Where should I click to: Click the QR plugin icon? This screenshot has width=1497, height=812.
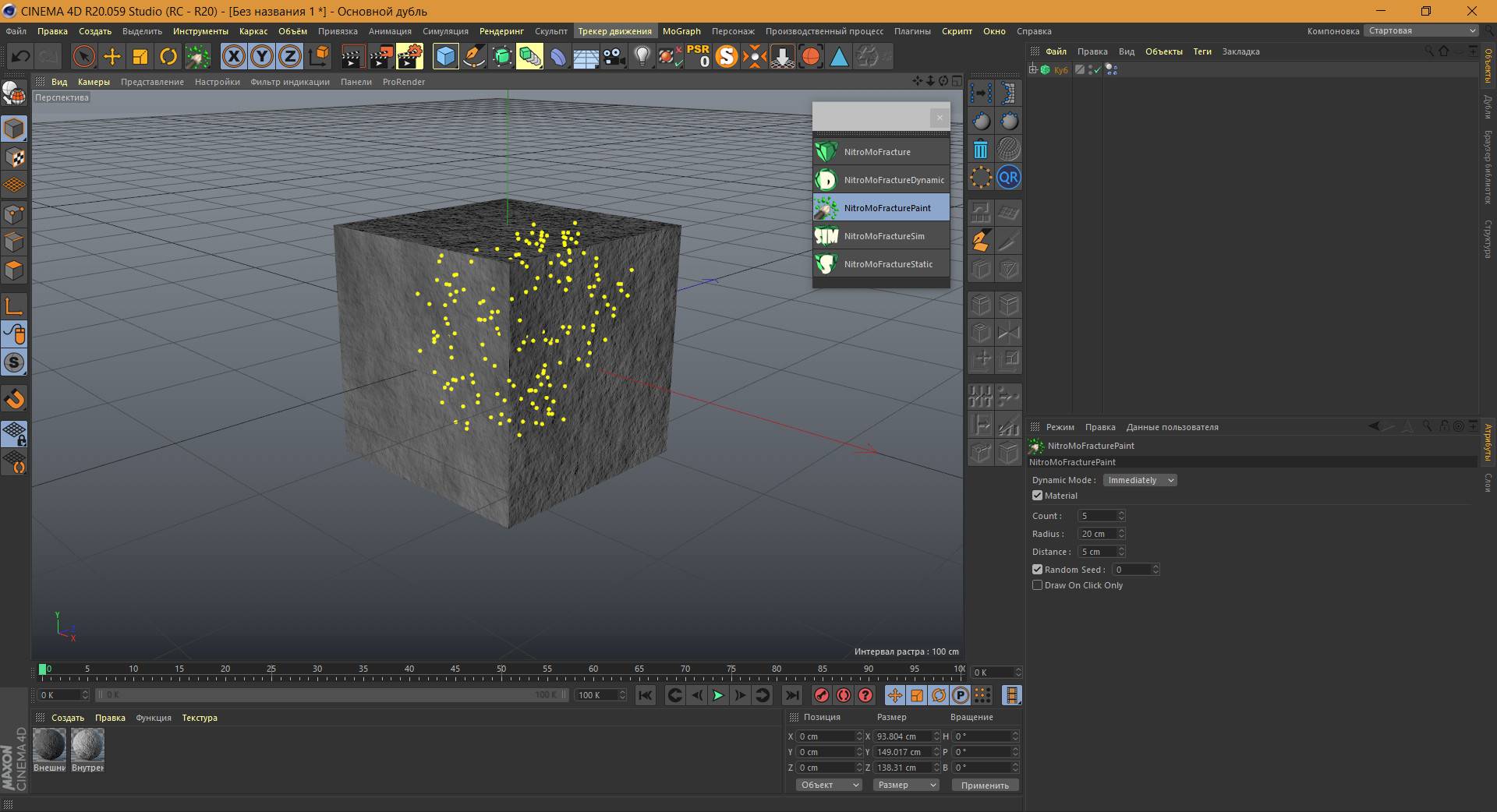point(1009,177)
